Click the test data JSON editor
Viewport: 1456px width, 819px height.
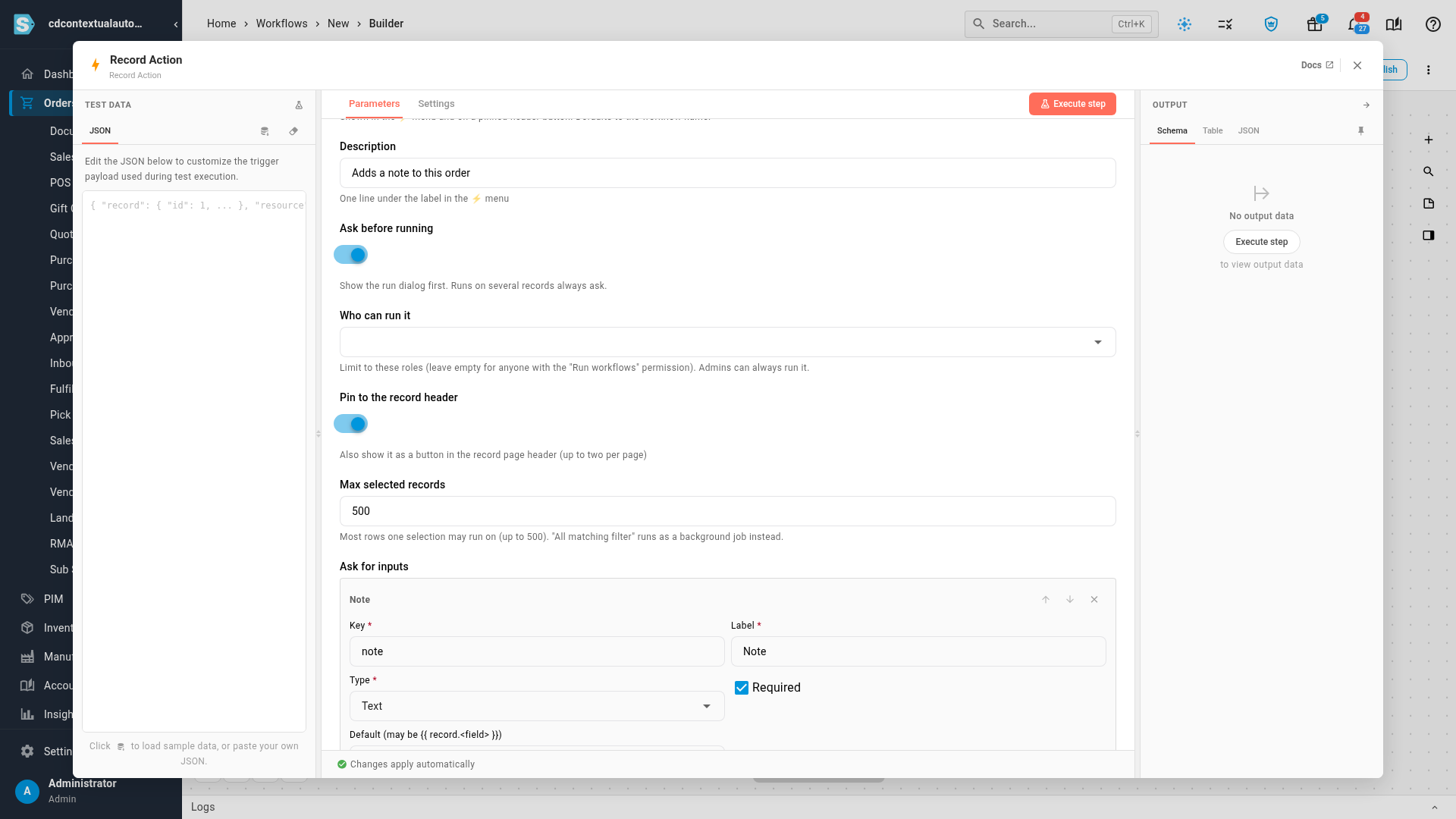click(194, 461)
